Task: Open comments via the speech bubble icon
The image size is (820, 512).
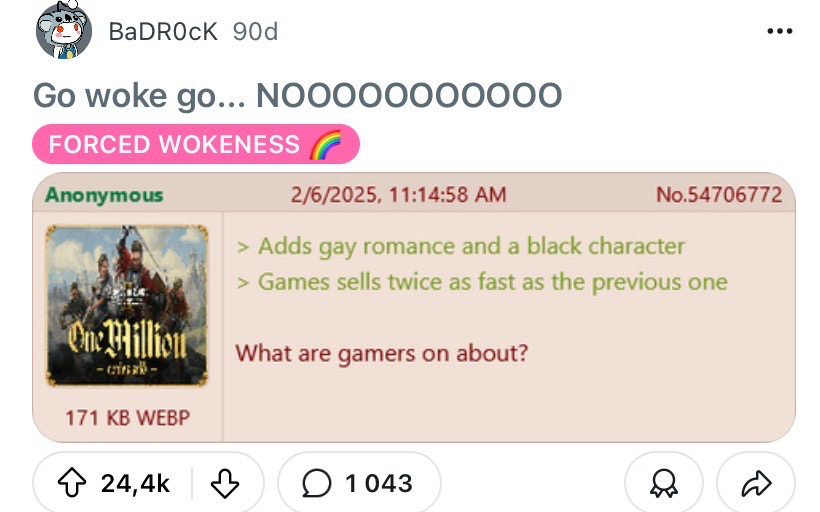Action: point(316,482)
